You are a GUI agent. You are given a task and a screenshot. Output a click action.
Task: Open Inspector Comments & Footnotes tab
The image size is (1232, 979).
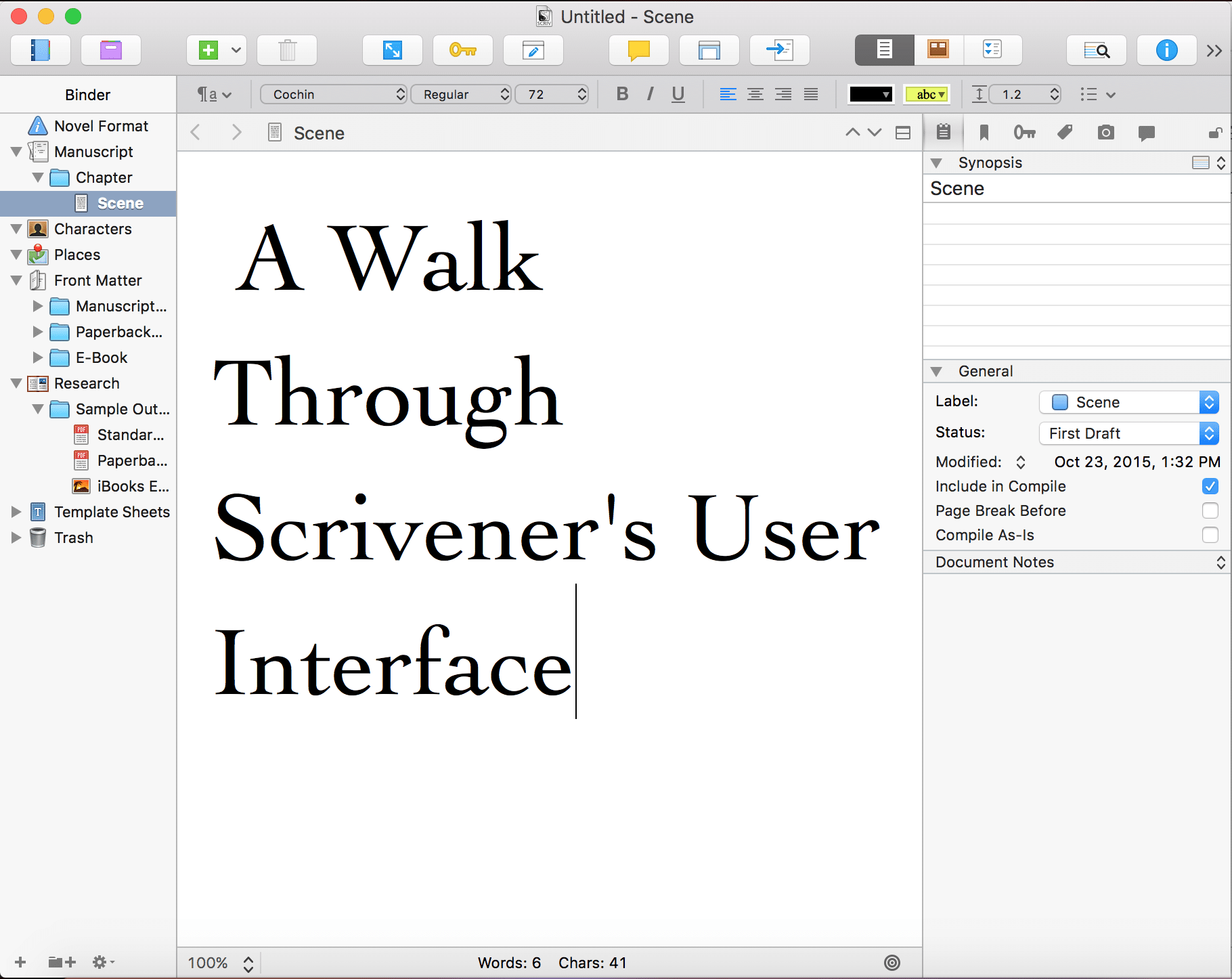(1147, 133)
